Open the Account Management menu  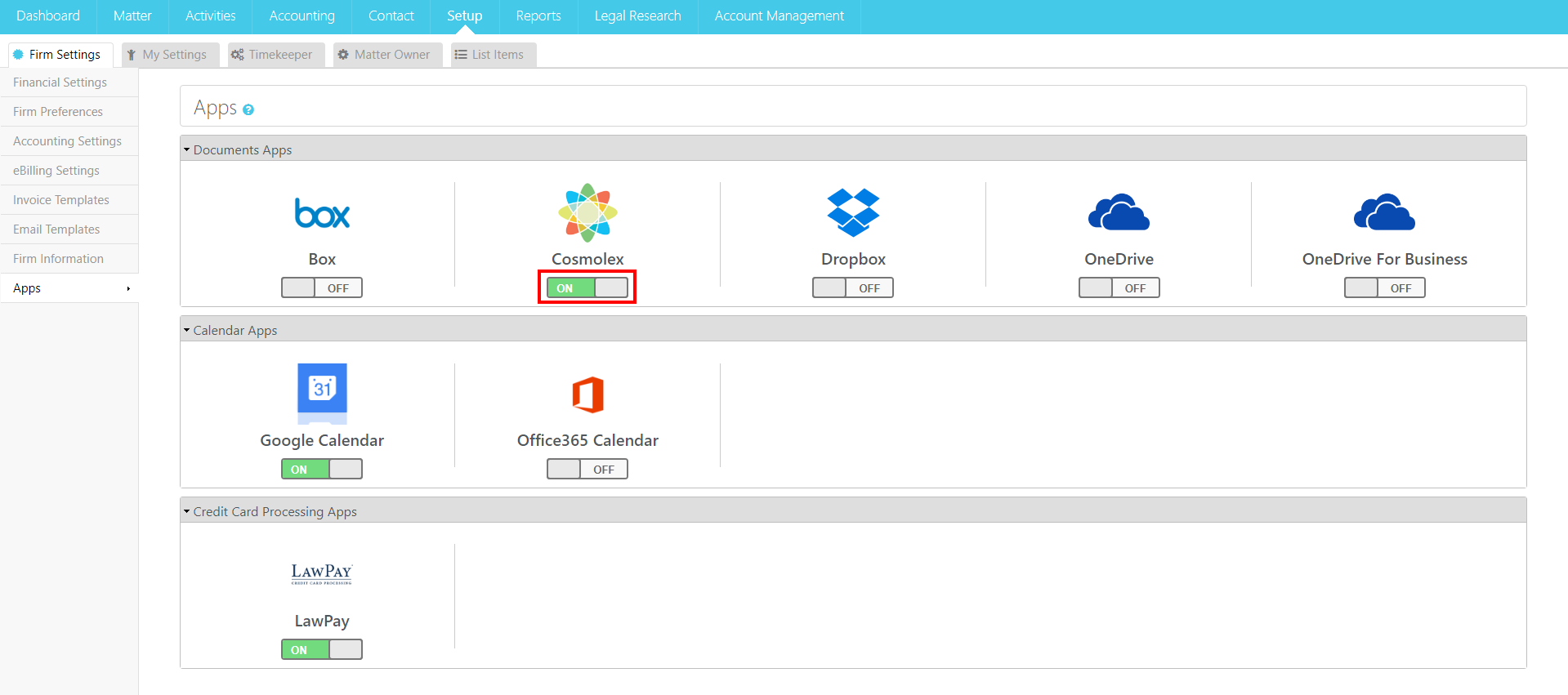(779, 16)
